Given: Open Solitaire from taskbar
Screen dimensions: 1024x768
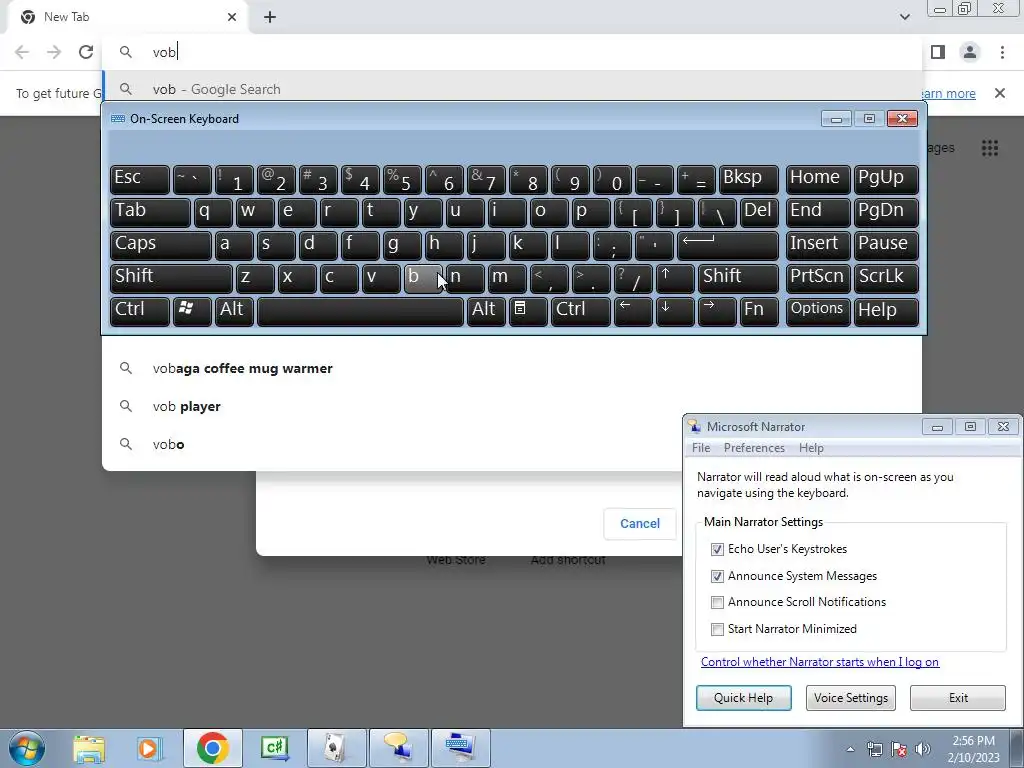Looking at the screenshot, I should click(337, 748).
